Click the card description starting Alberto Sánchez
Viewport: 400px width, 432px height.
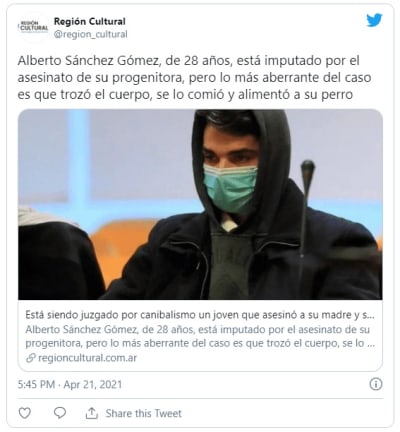[x=200, y=336]
